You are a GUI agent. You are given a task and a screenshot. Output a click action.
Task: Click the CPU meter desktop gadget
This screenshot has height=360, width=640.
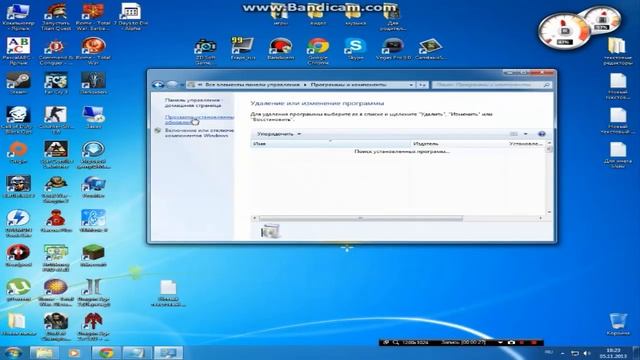tap(565, 31)
